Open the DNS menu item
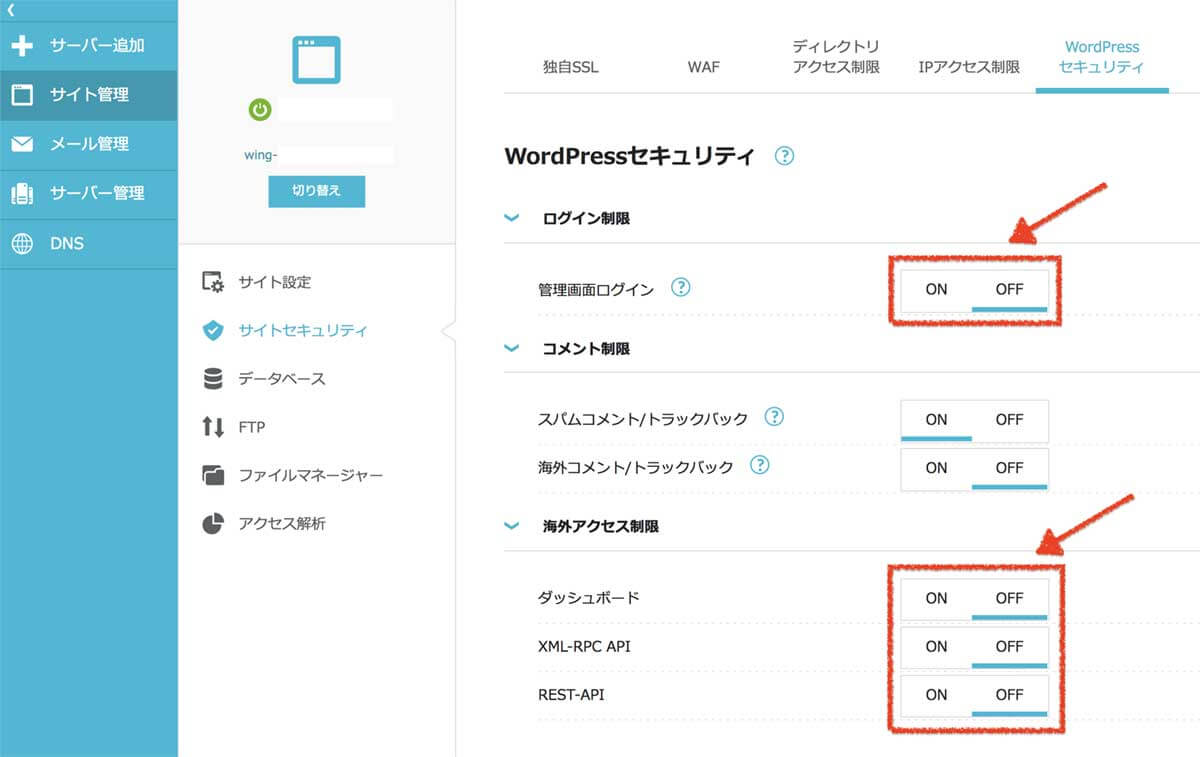 pyautogui.click(x=89, y=243)
